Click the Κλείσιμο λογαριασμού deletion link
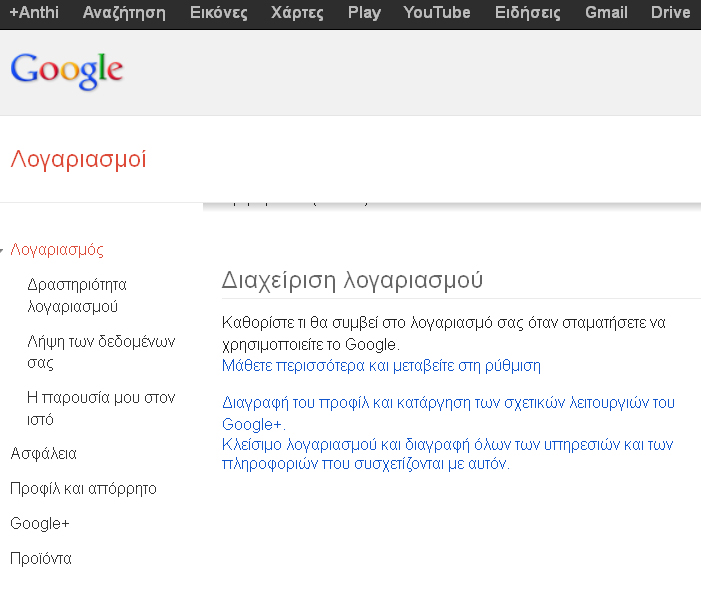The height and width of the screenshot is (608, 701). coord(447,454)
